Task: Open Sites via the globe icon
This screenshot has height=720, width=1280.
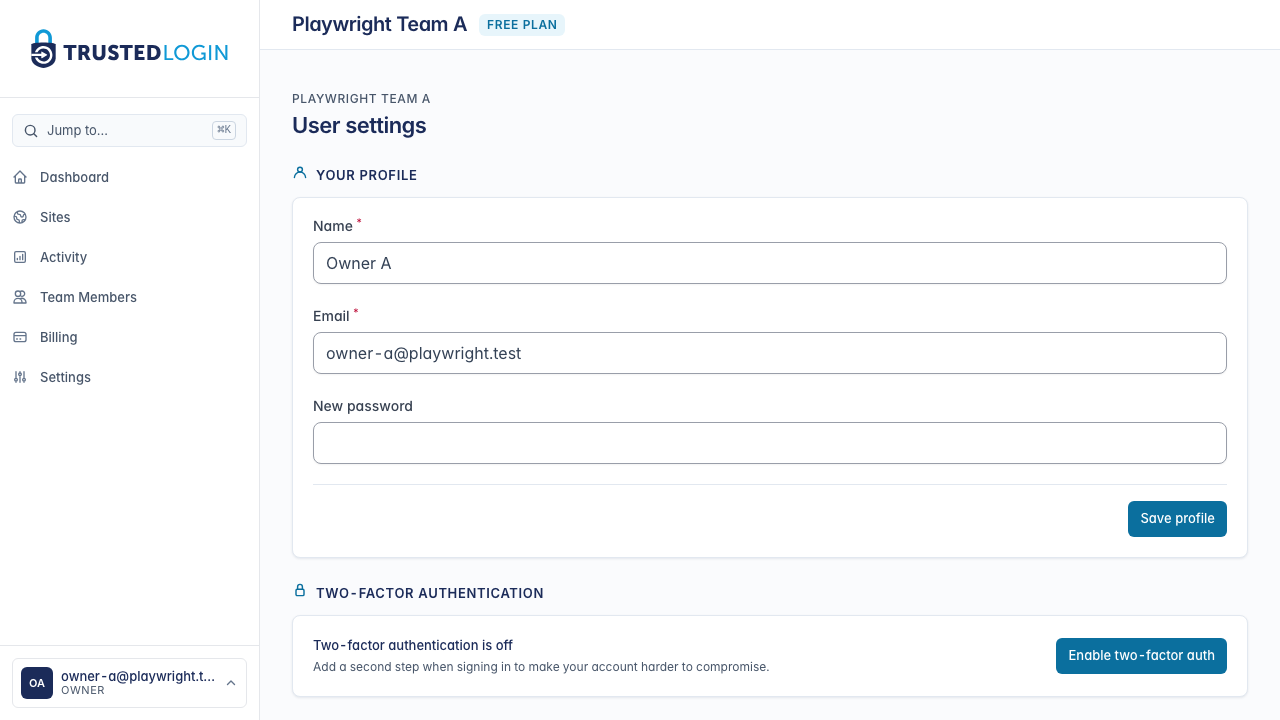Action: (20, 217)
